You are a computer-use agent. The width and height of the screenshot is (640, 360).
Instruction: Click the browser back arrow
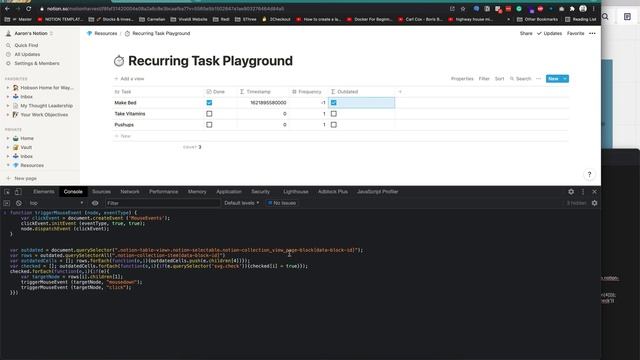coord(7,9)
